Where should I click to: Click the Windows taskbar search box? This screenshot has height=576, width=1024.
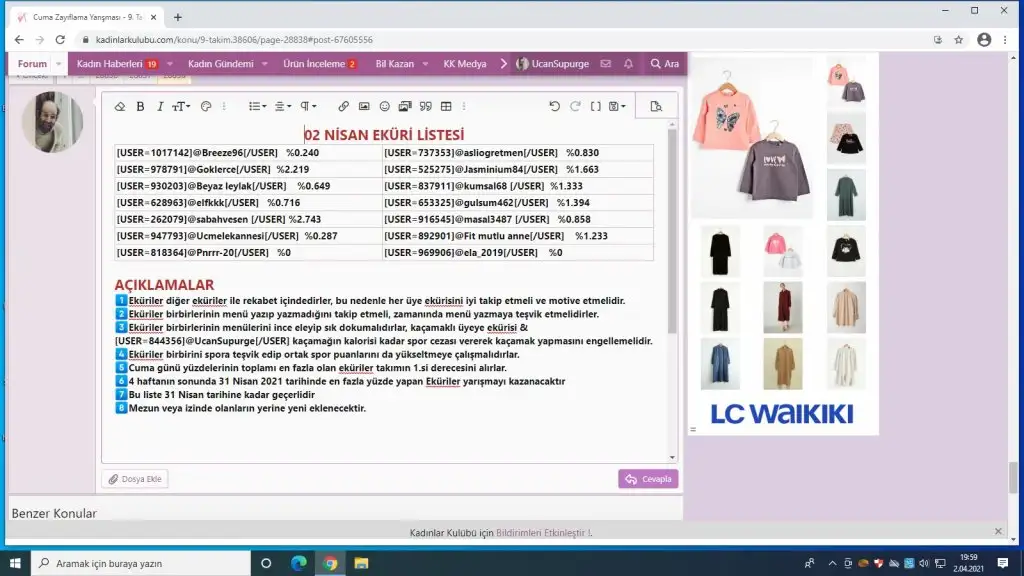click(140, 563)
